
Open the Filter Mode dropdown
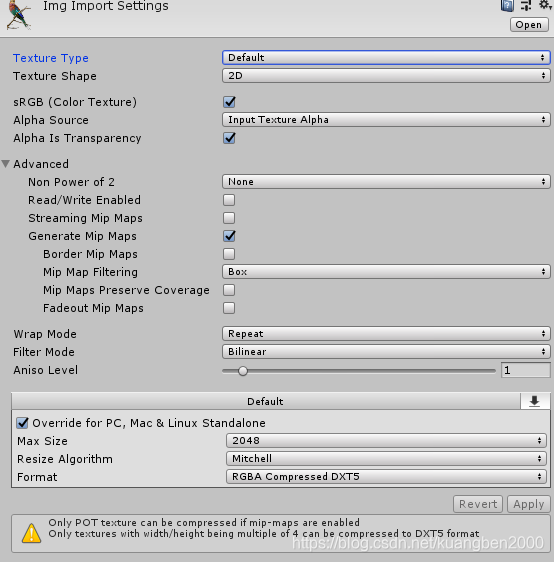386,352
